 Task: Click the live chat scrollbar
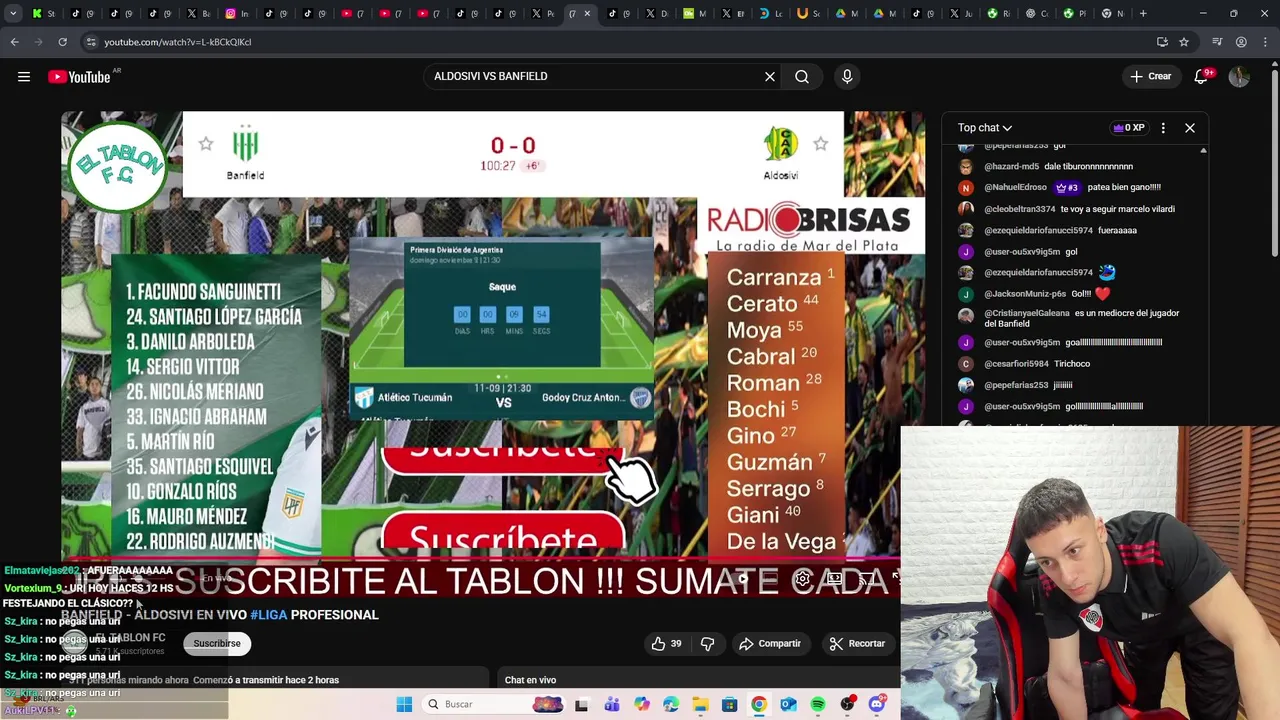[1203, 285]
